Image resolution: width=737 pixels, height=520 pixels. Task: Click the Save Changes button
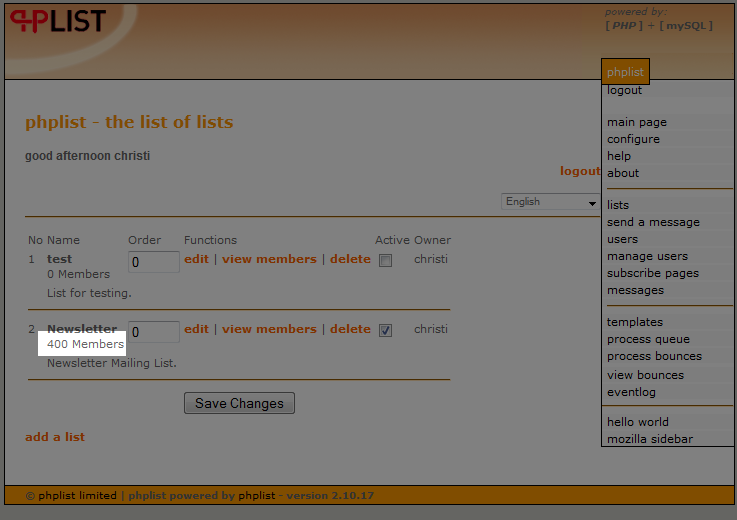point(239,403)
